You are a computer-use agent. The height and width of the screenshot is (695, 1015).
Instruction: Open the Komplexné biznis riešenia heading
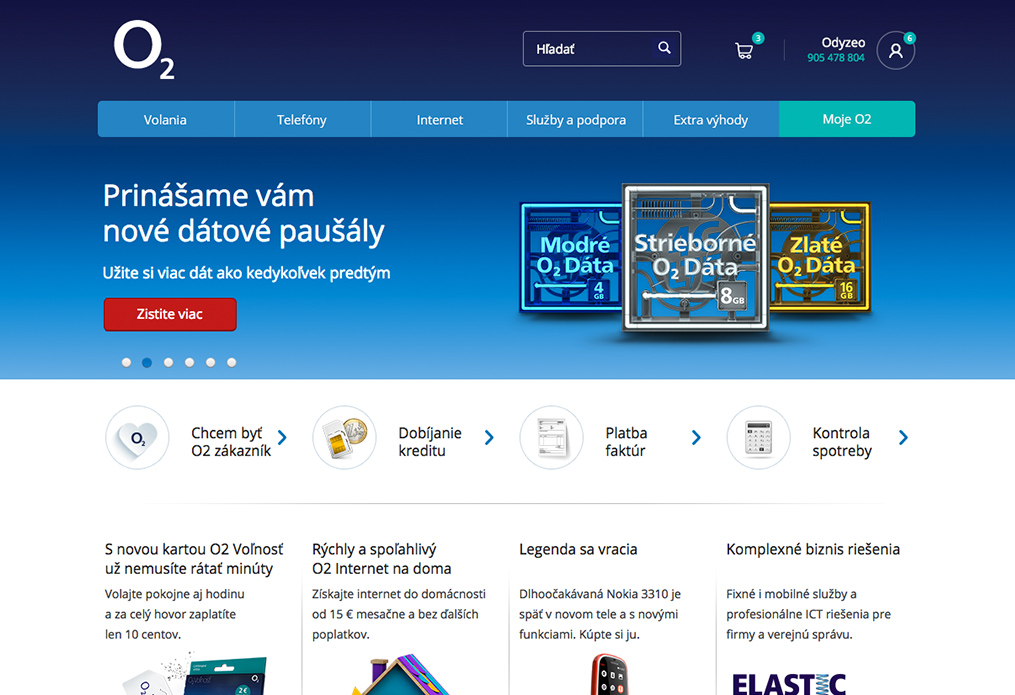pyautogui.click(x=813, y=549)
